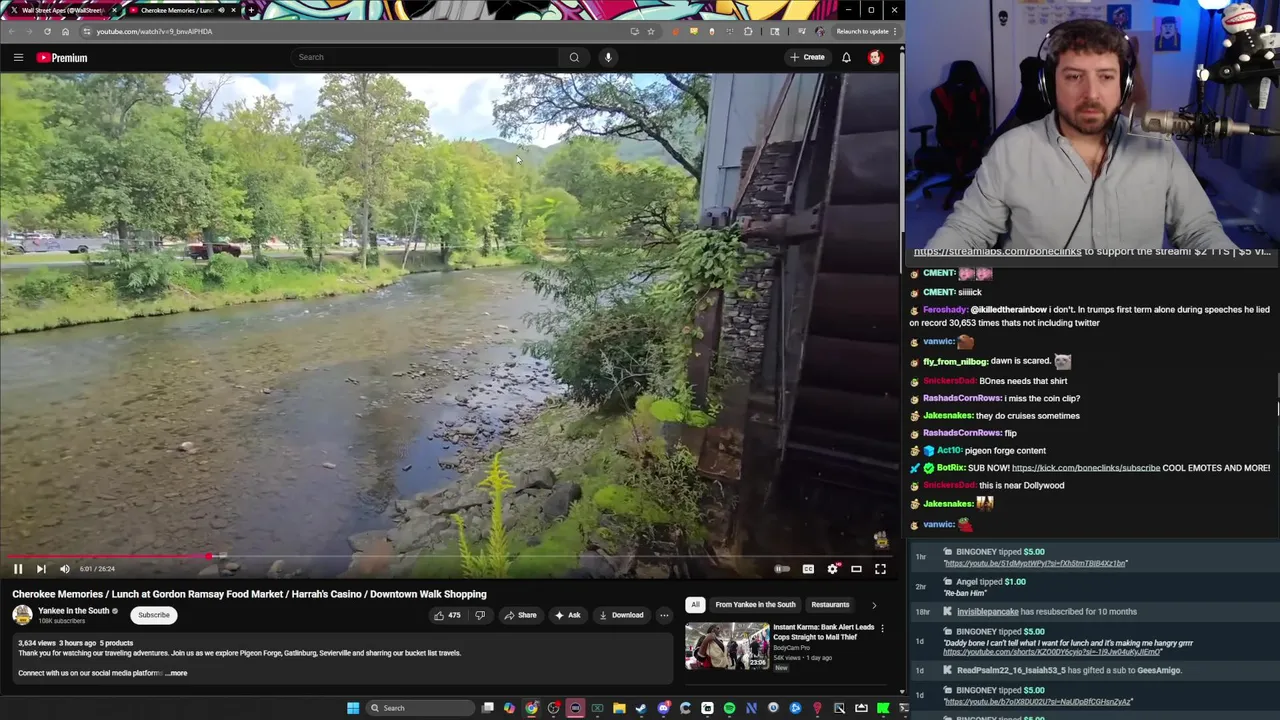1280x720 pixels.
Task: Open Excel from the taskbar
Action: (x=597, y=708)
